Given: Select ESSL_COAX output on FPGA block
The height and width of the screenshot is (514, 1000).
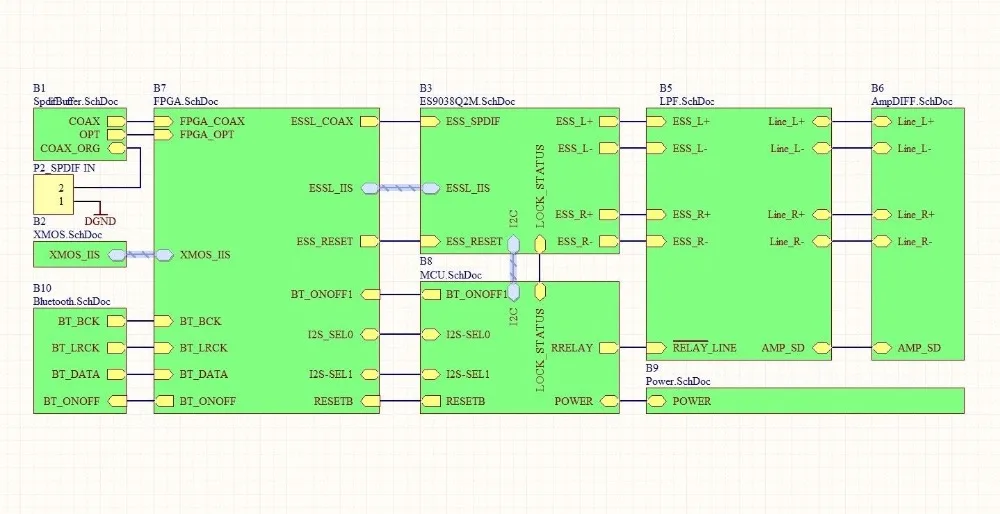Looking at the screenshot, I should coord(370,121).
